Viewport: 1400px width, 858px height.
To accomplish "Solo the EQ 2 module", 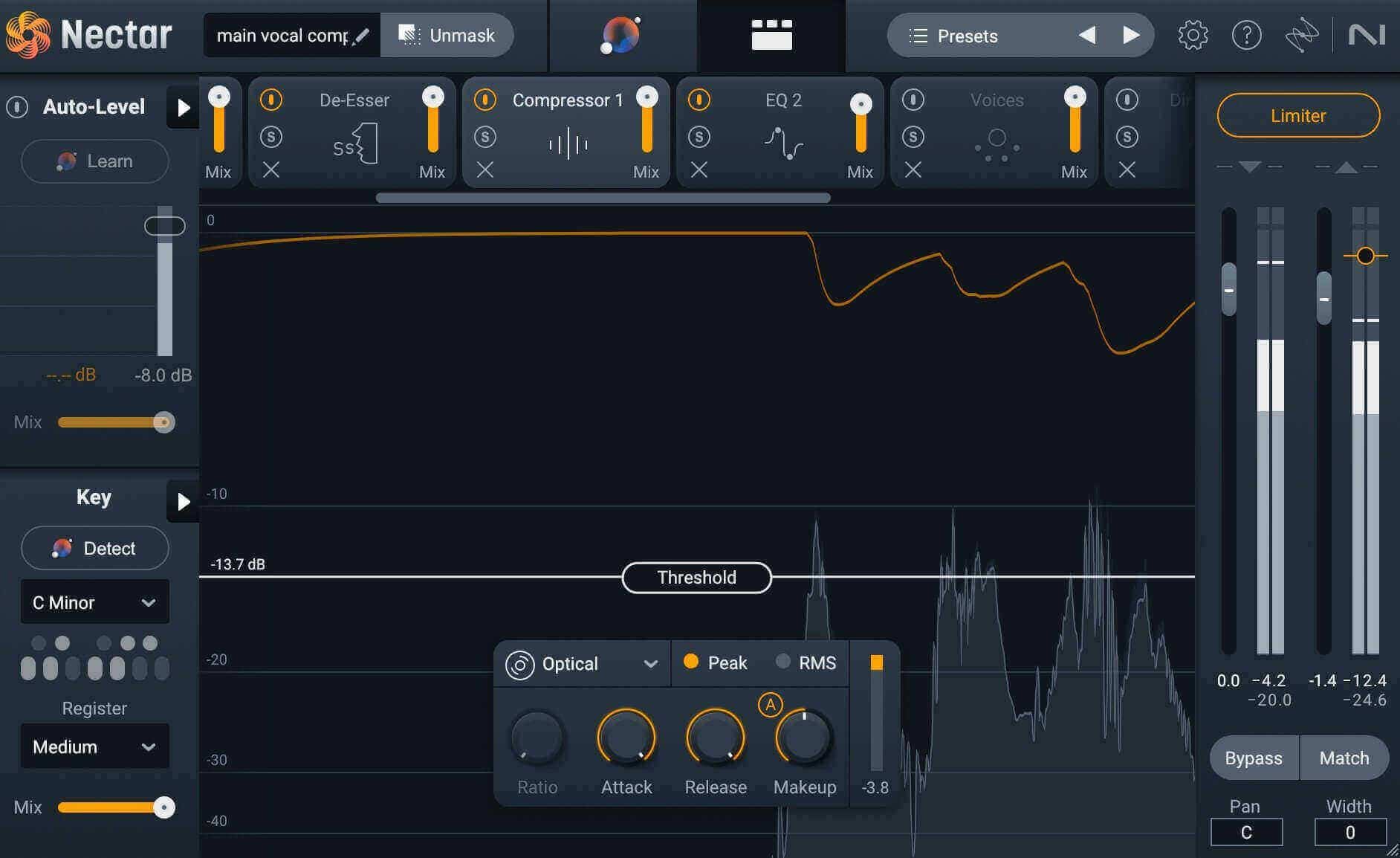I will coord(699,137).
